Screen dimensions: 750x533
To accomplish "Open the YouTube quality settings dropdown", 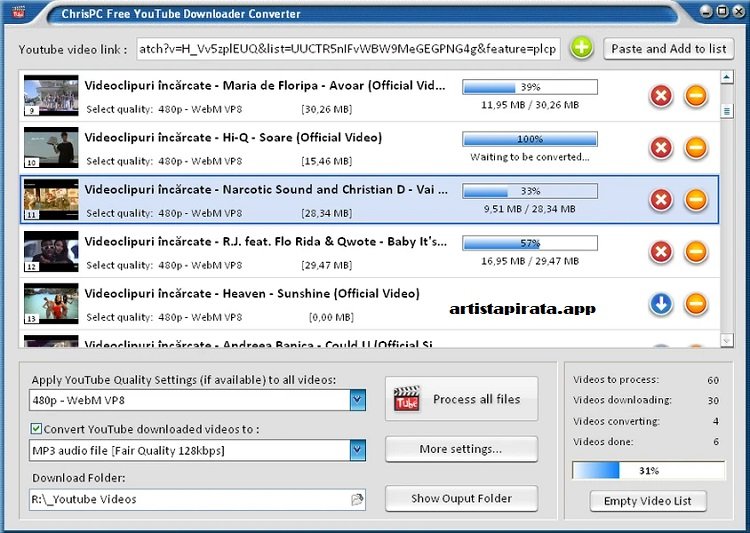I will point(357,400).
